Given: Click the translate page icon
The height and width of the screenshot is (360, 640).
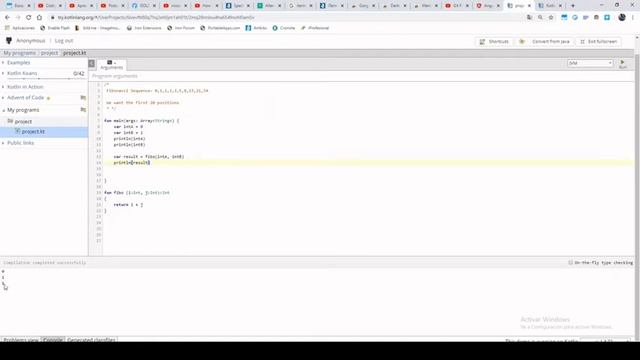Looking at the screenshot, I should pyautogui.click(x=529, y=18).
